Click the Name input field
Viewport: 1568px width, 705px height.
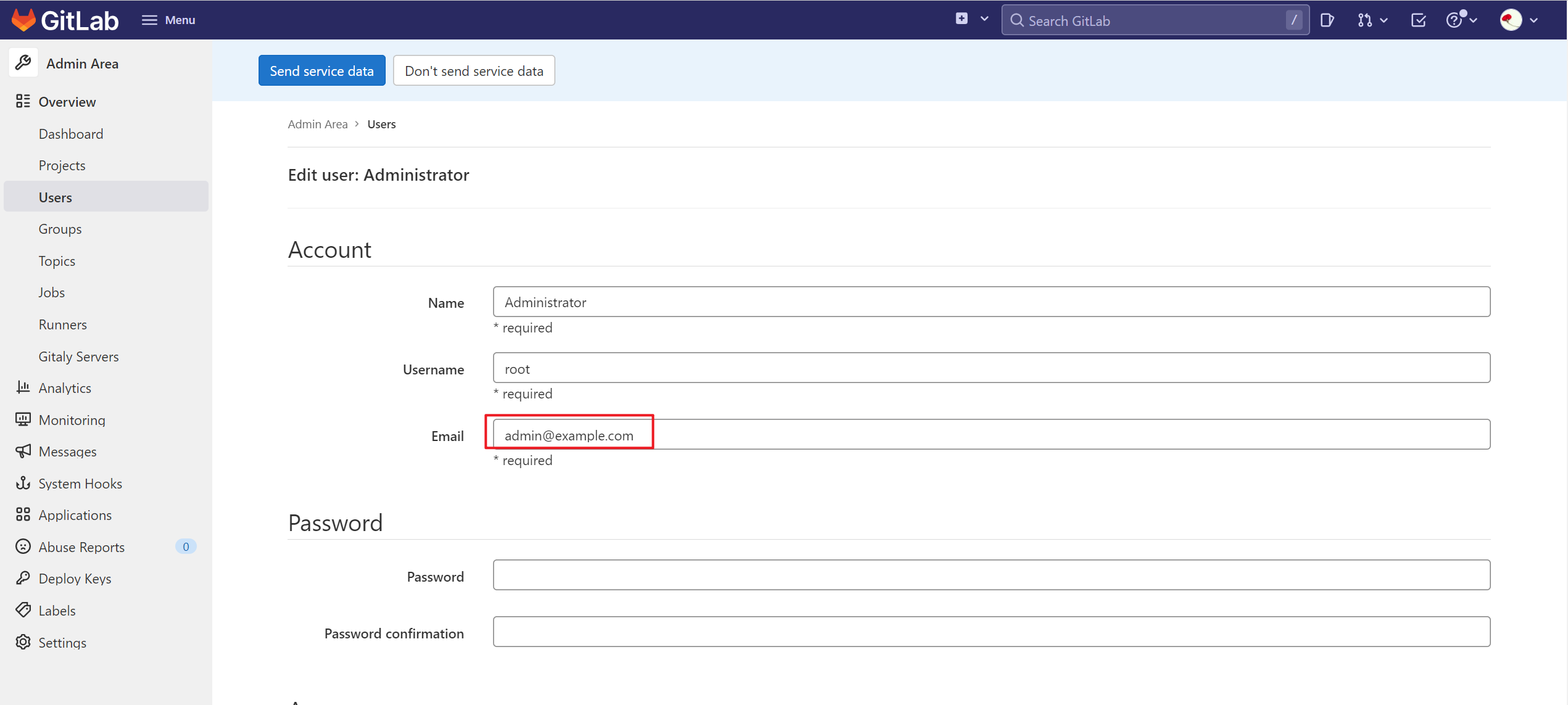click(992, 302)
